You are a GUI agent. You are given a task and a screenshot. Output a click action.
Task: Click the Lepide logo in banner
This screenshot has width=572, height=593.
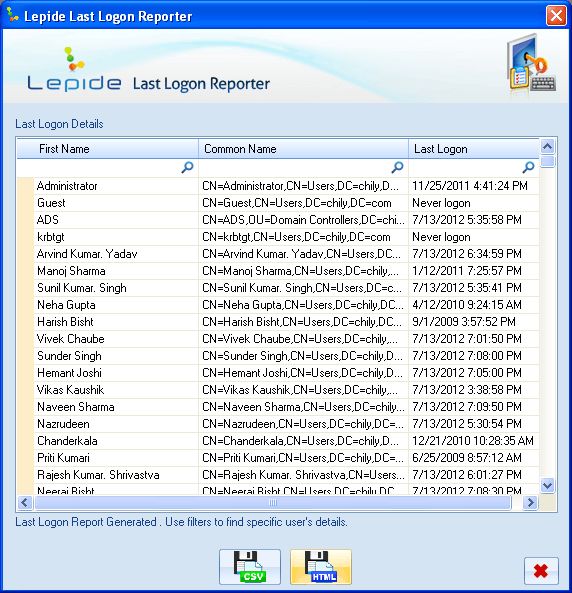tap(74, 70)
